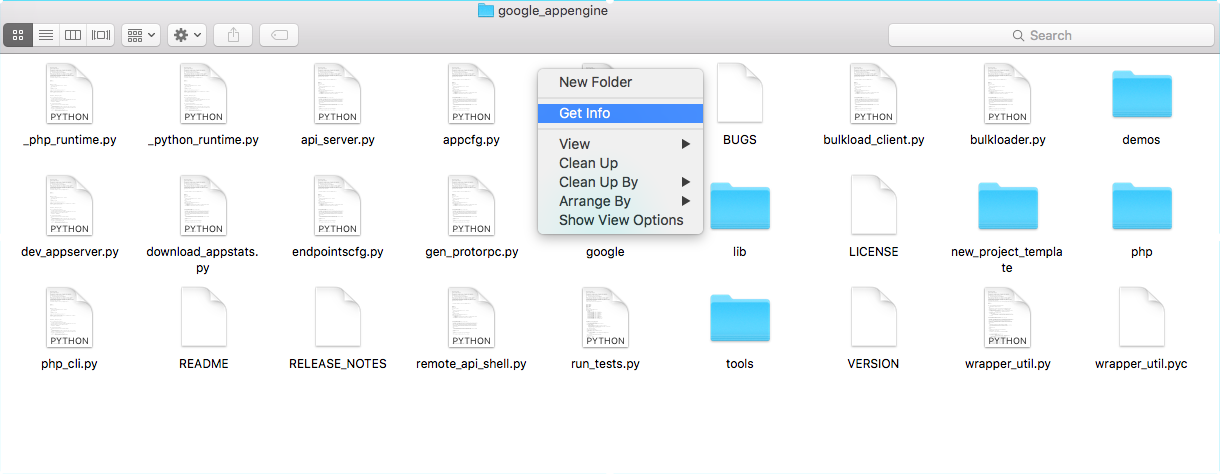Click the google_appengine title folder icon
1220x474 pixels.
click(x=486, y=10)
